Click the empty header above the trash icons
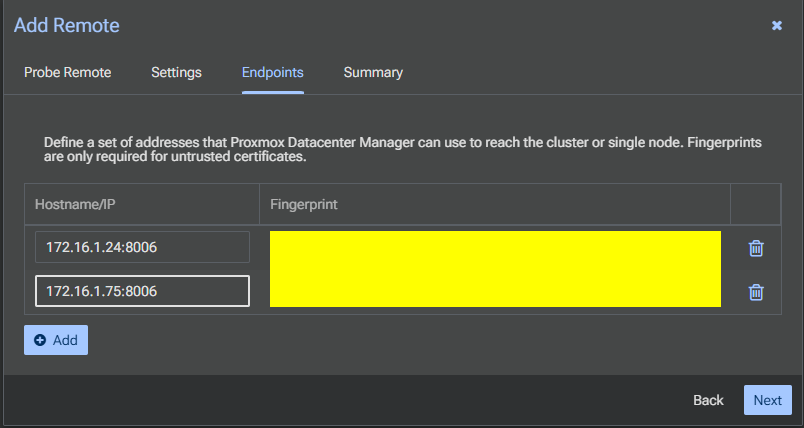The image size is (804, 428). point(755,204)
